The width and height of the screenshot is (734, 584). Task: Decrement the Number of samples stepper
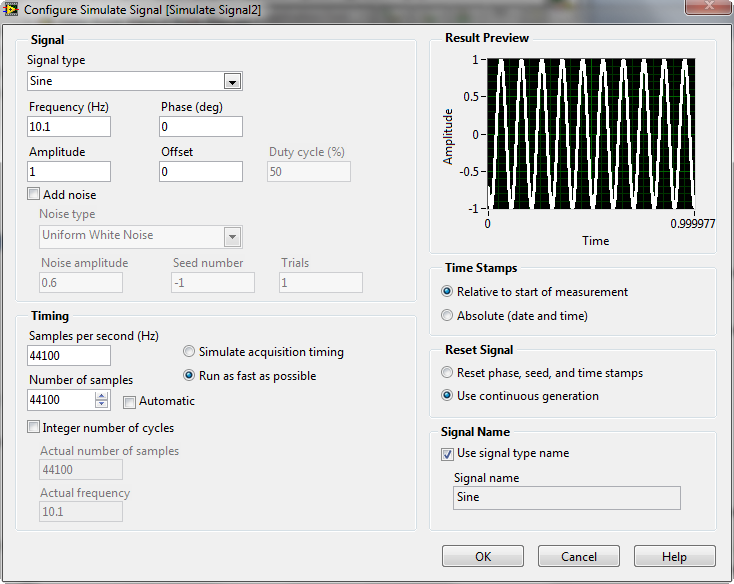[x=101, y=405]
